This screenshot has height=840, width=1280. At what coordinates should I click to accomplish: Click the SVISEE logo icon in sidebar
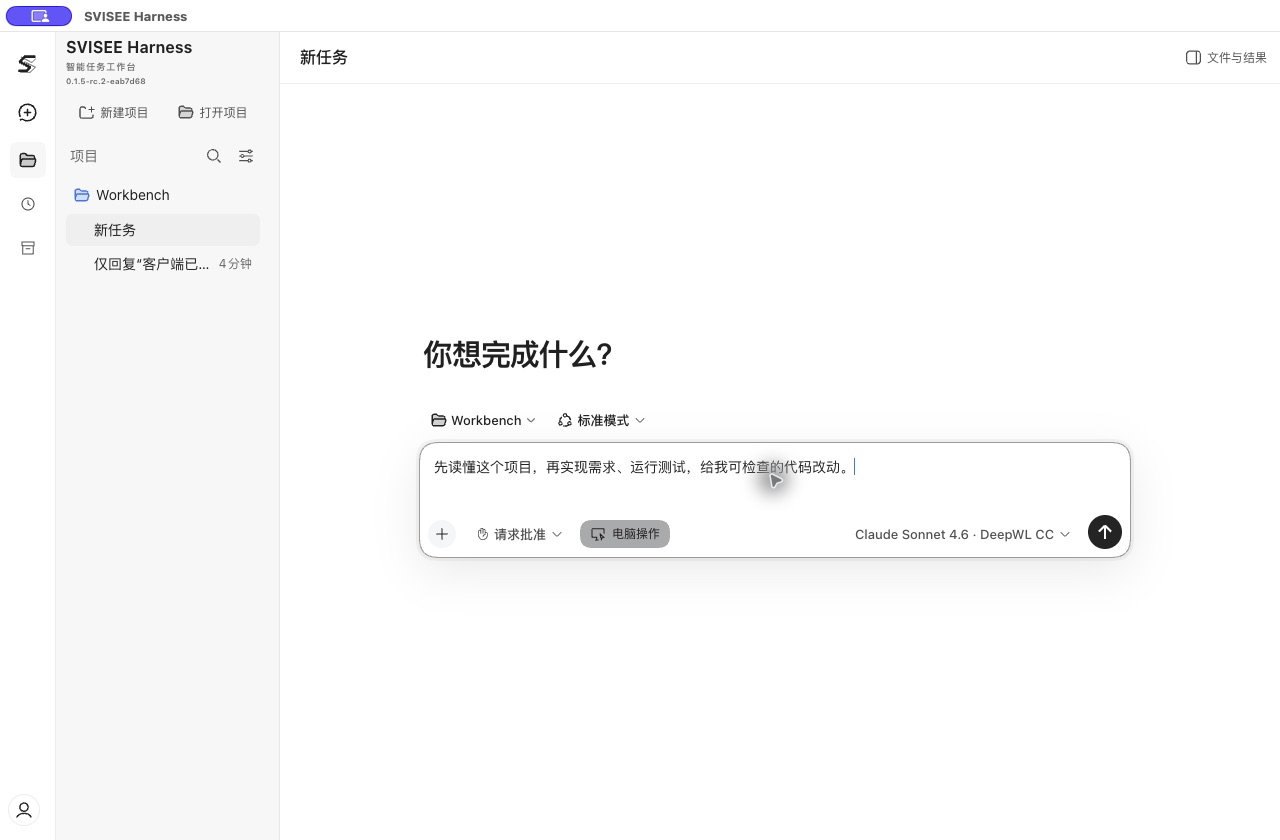27,65
